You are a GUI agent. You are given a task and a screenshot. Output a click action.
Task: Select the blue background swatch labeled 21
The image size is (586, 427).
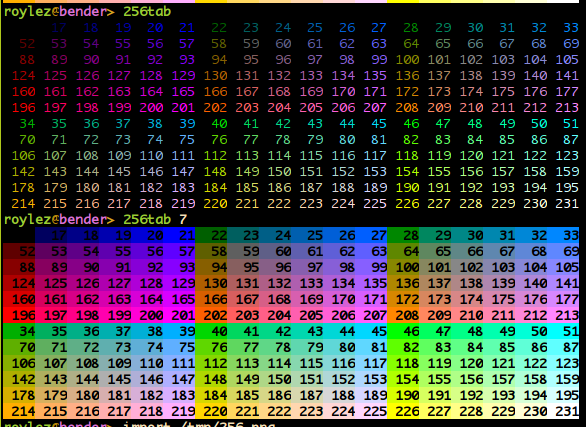[179, 235]
